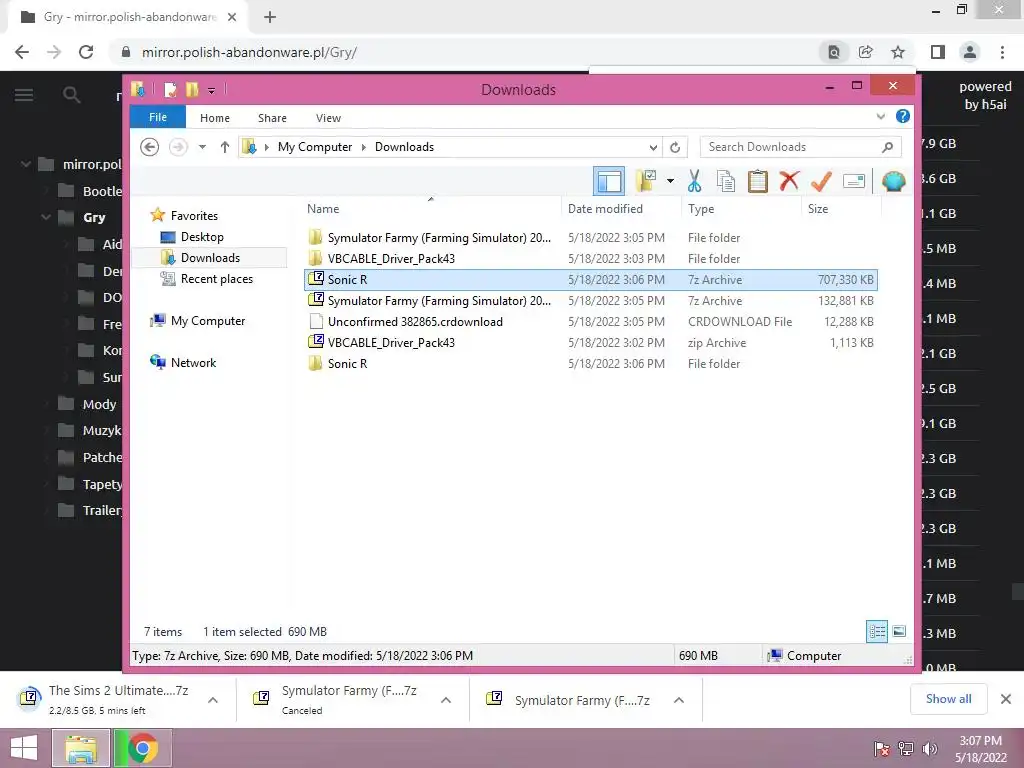Click the orange checkmark Properties icon
The image size is (1024, 768).
(821, 181)
